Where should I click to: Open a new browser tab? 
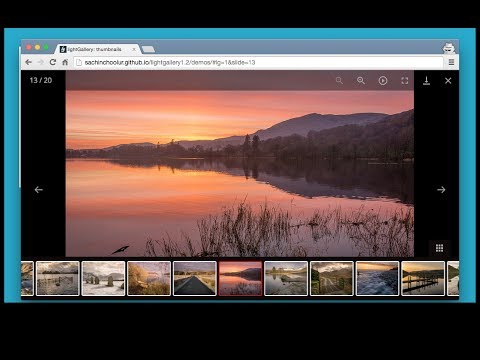point(148,49)
